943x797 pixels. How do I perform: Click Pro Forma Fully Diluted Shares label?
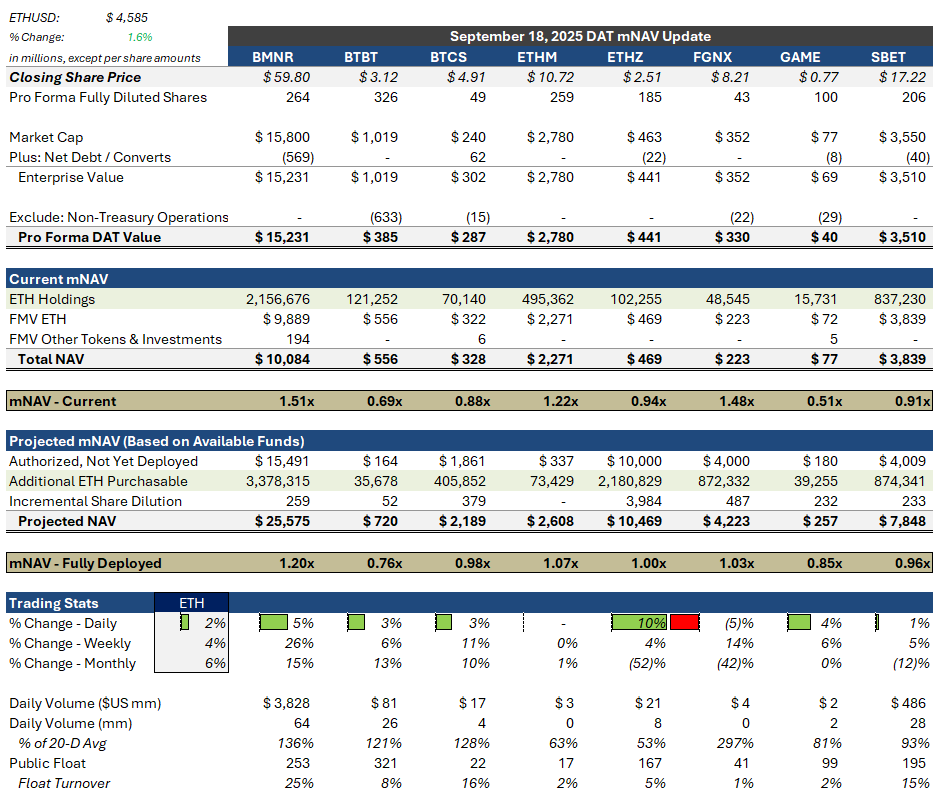tap(108, 97)
